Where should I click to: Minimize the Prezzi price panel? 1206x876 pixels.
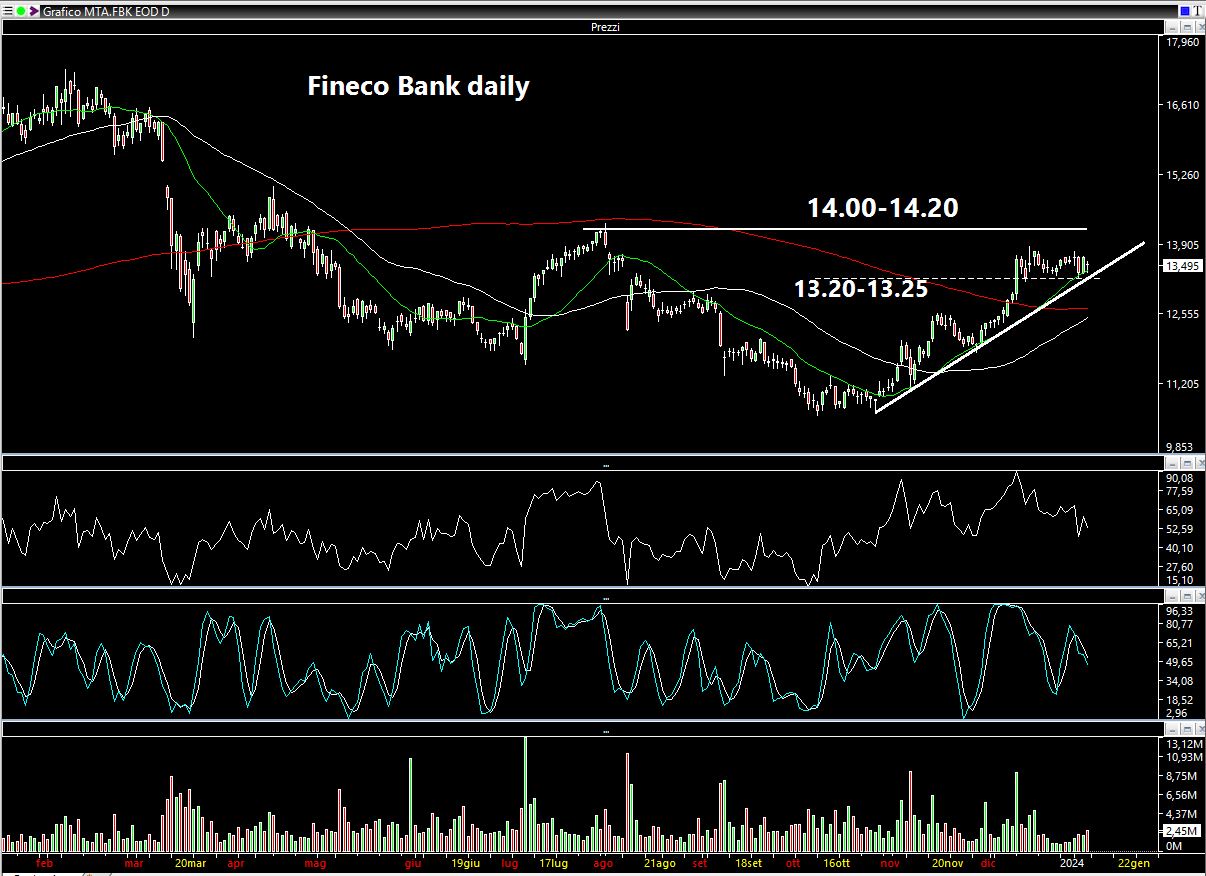pyautogui.click(x=1171, y=27)
